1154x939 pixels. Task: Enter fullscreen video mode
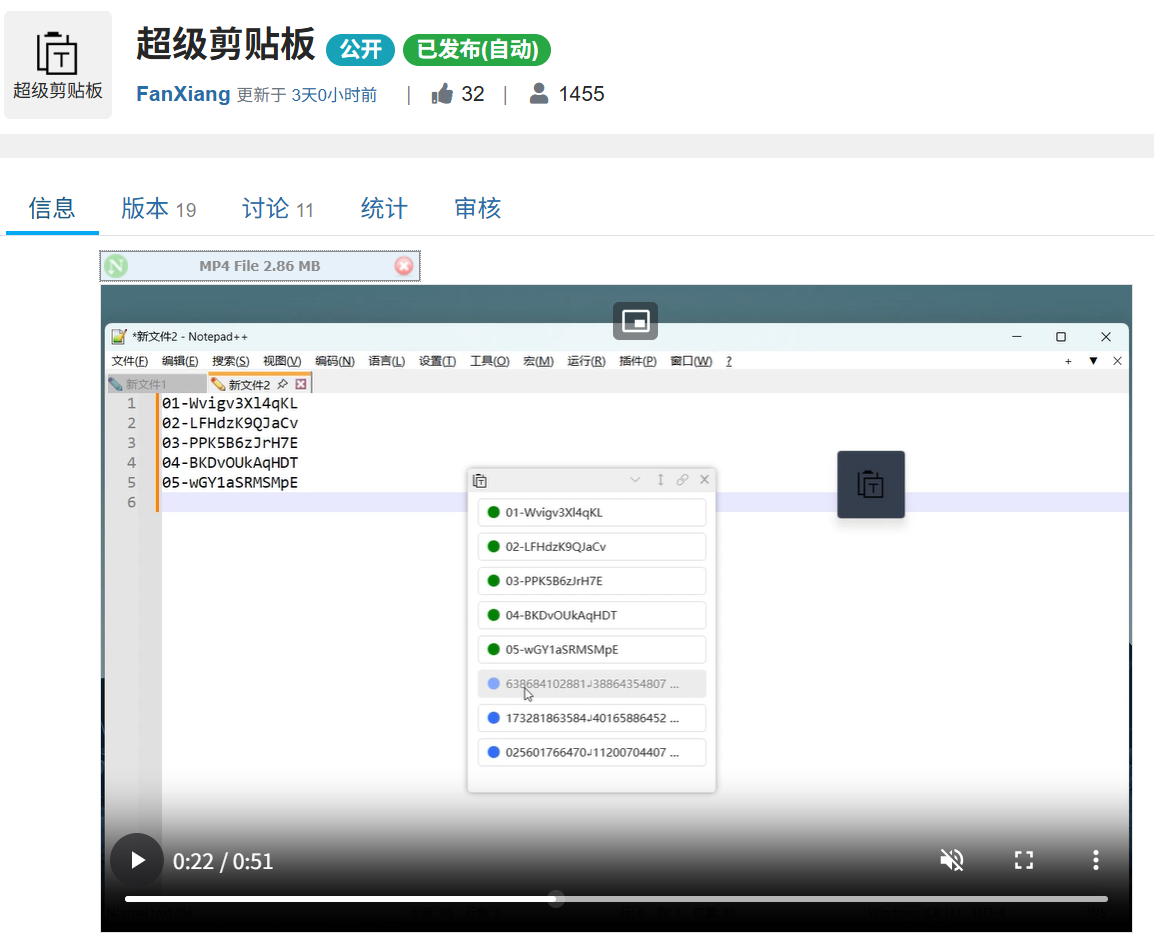coord(1024,860)
